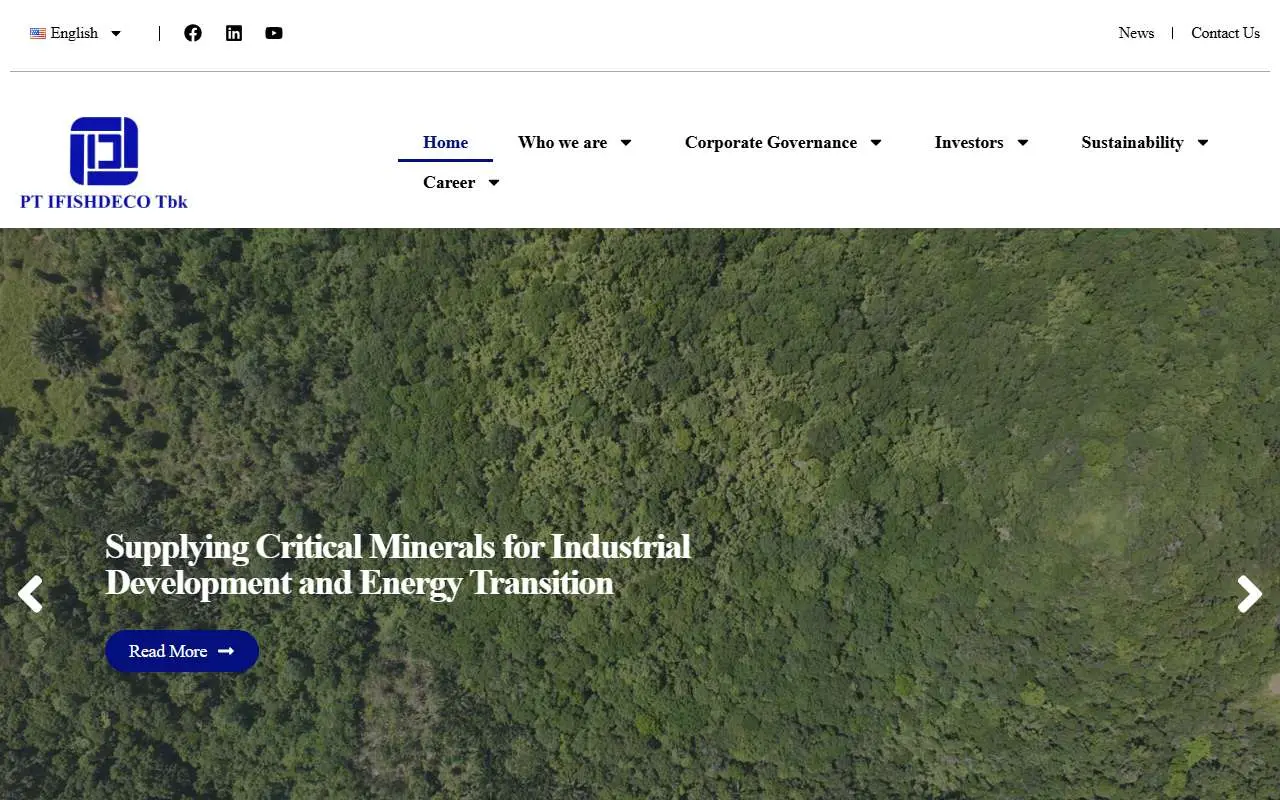1280x800 pixels.
Task: Click the Contact Us link
Action: pos(1225,33)
